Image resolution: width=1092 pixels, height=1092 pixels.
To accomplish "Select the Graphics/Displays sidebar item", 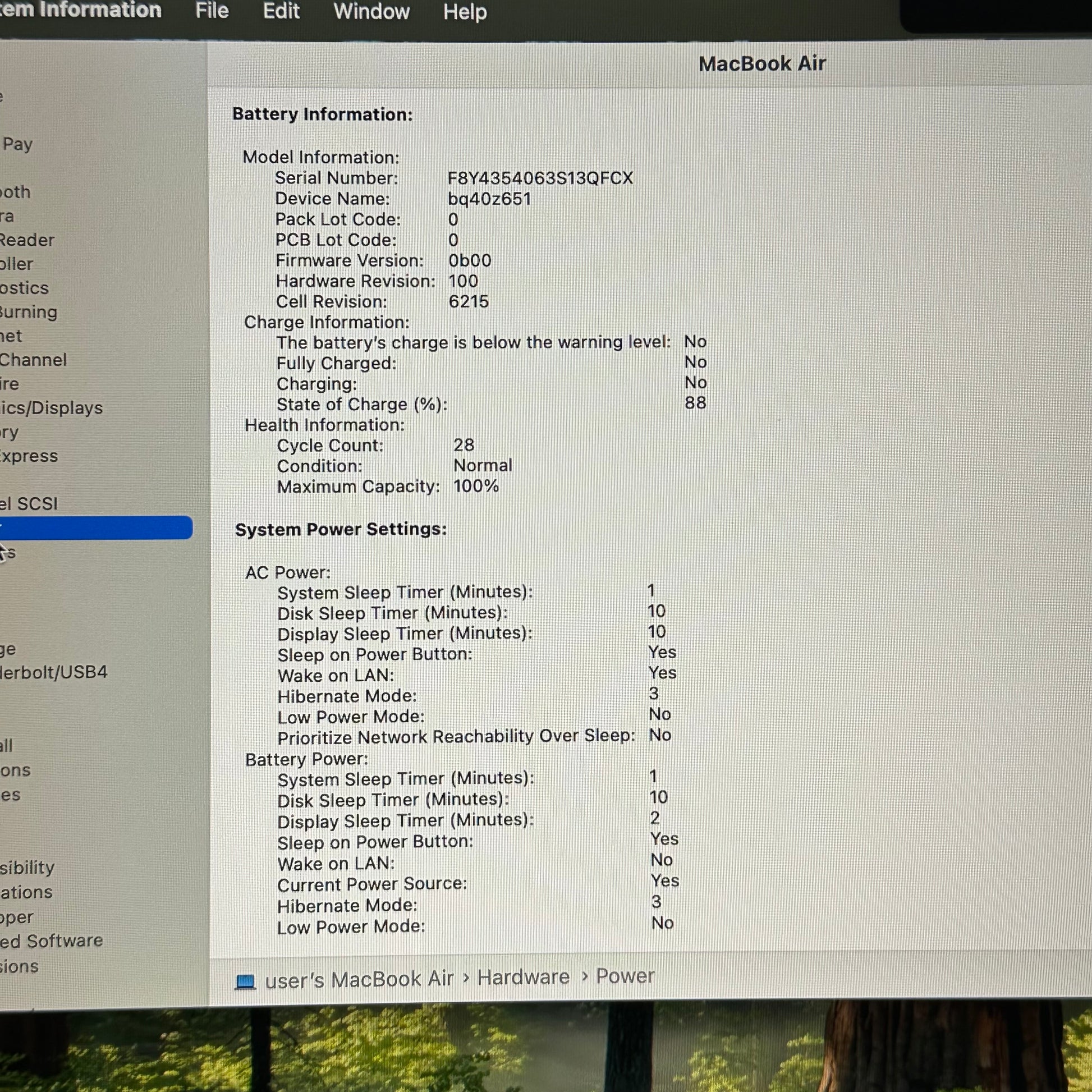I will coord(52,407).
